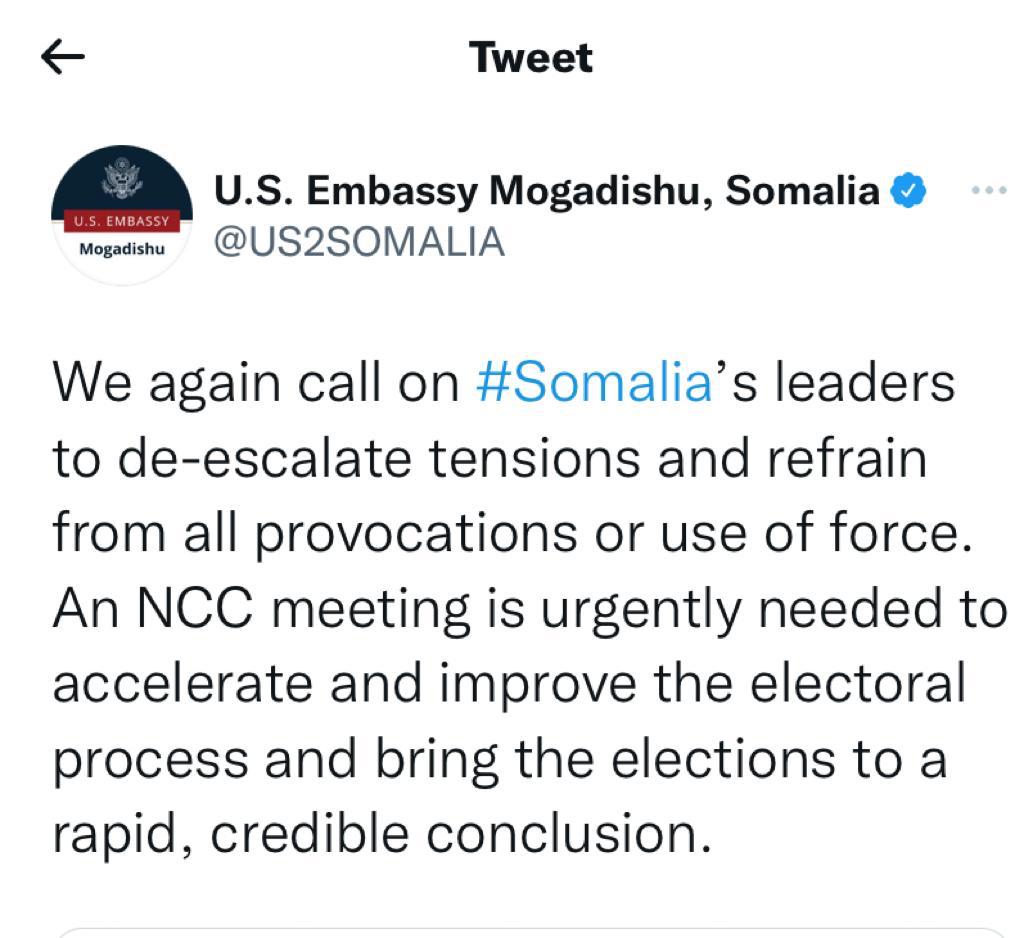Screen dimensions: 1024x938
Task: Click 'We again call on' at the tweet start
Action: [x=255, y=383]
